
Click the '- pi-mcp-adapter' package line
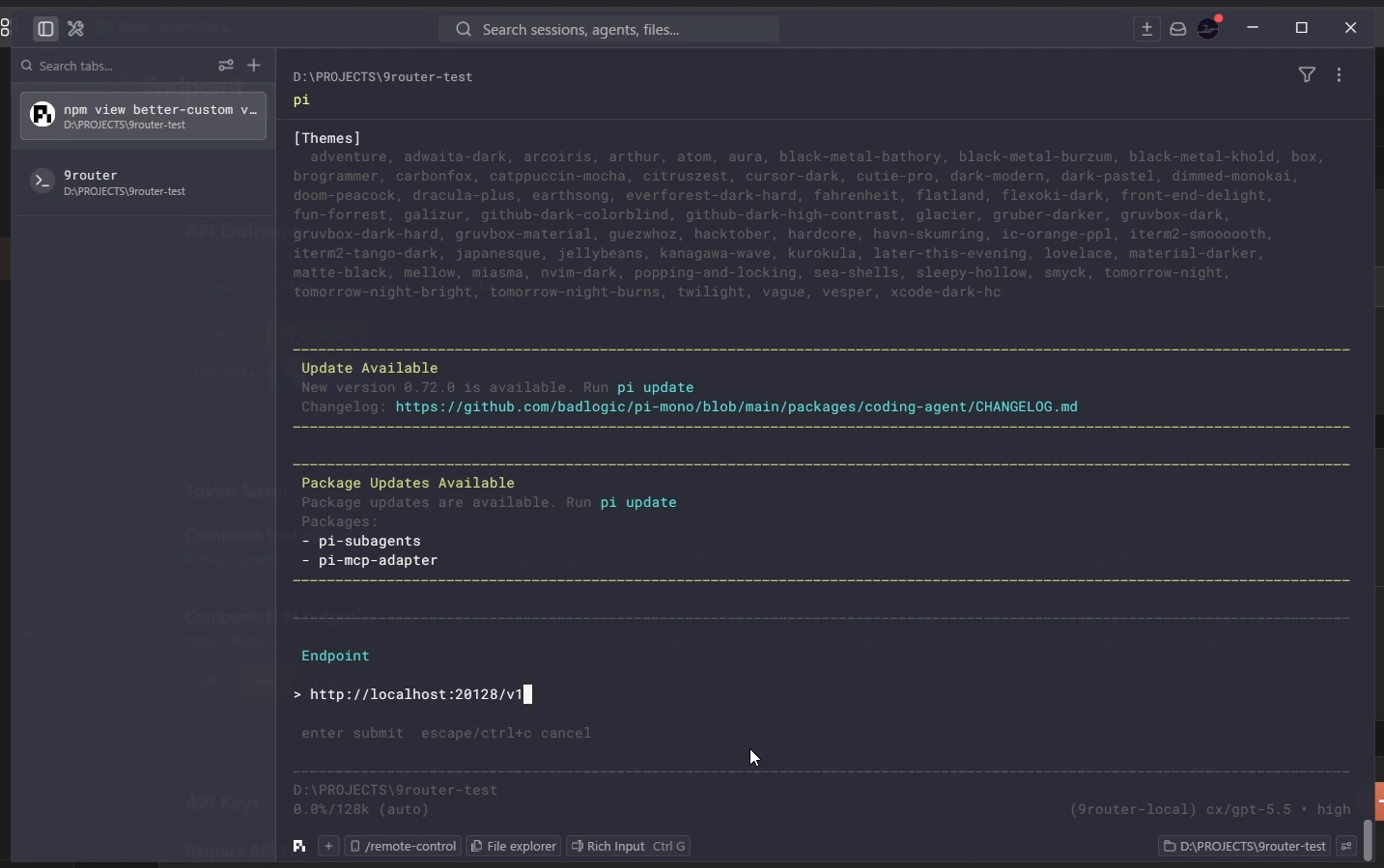pos(370,561)
